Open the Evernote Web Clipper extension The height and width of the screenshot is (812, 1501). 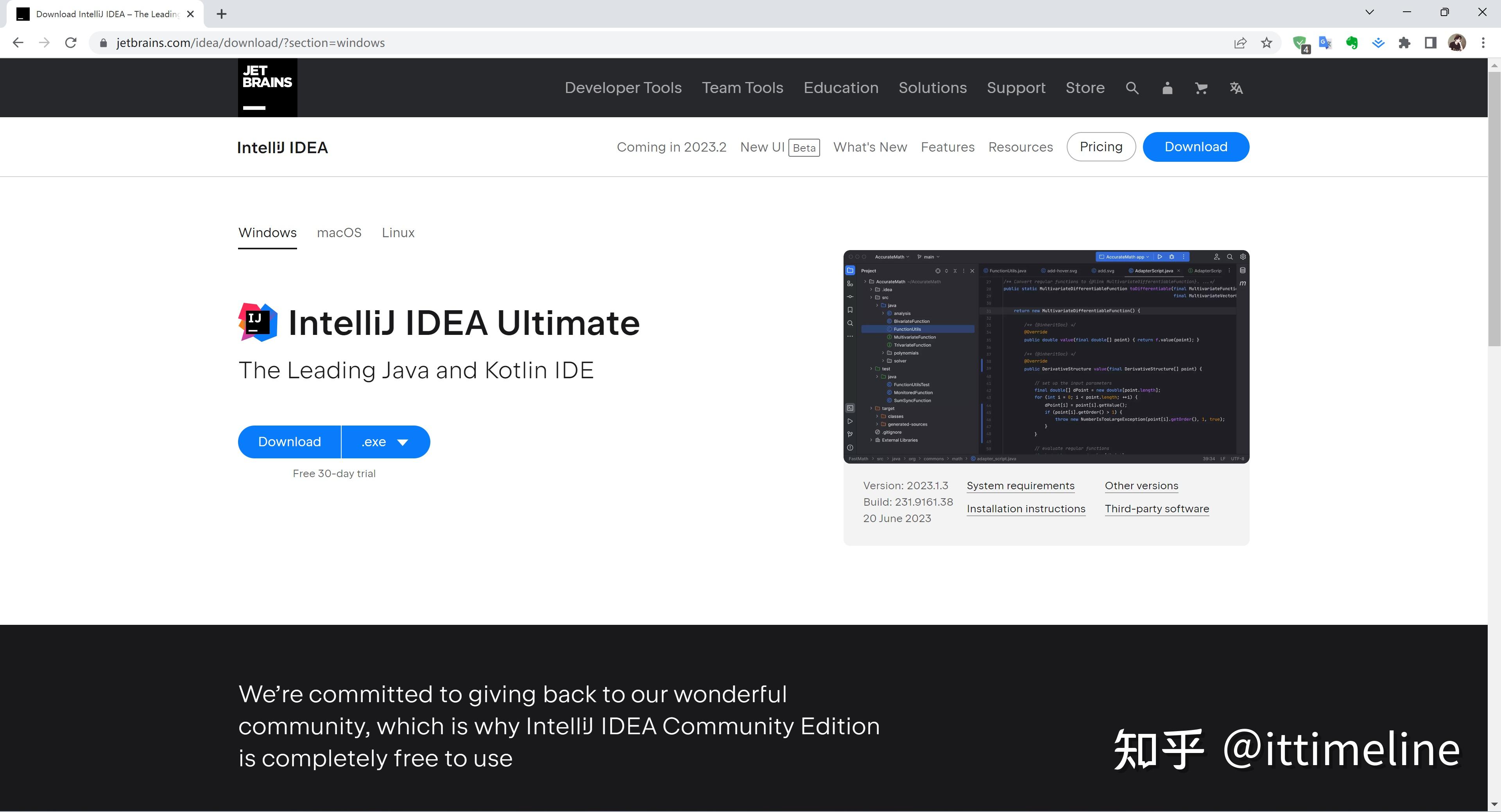pos(1352,43)
